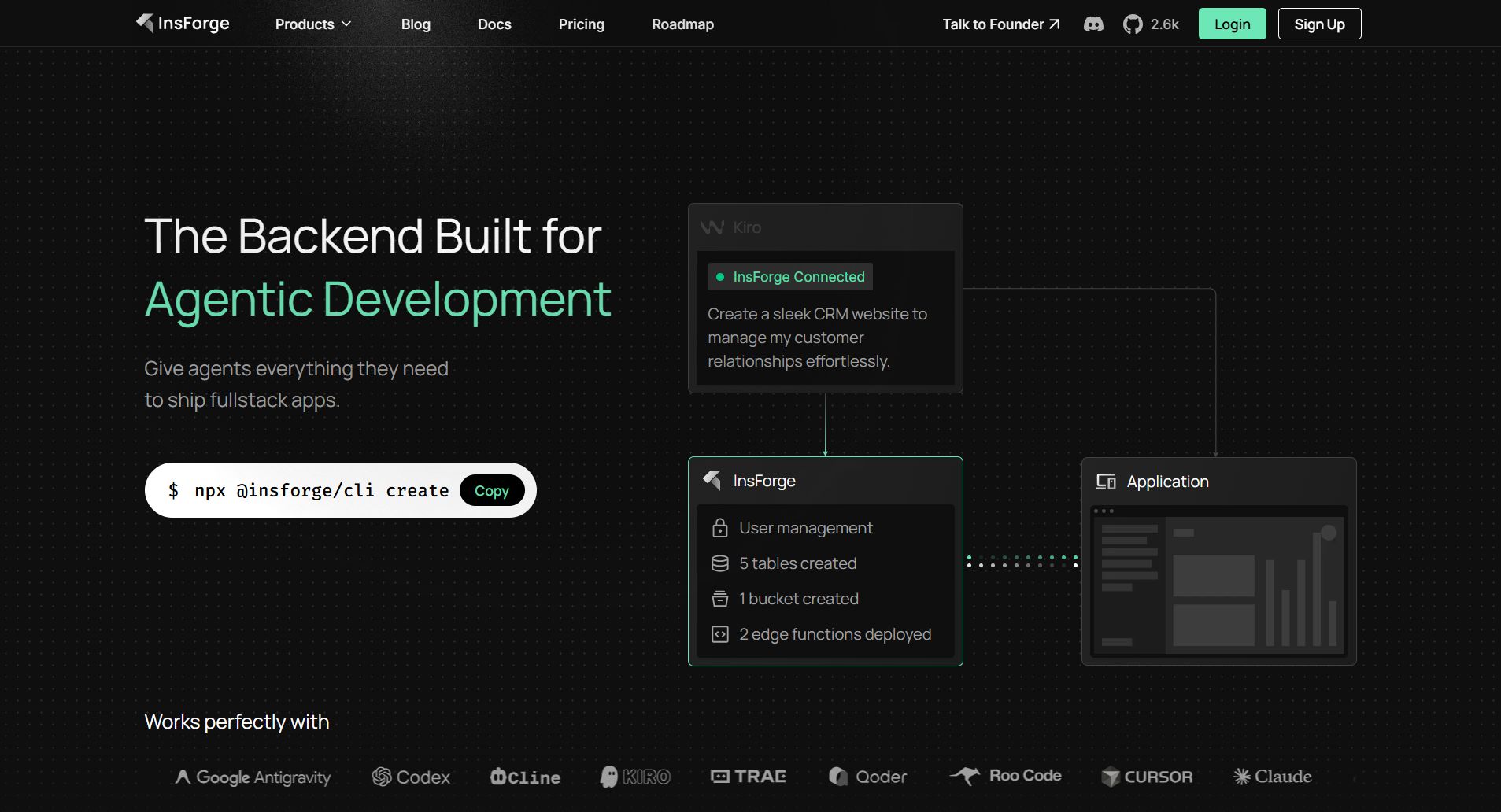Viewport: 1501px width, 812px height.
Task: Click the TRAE logo
Action: point(749,777)
